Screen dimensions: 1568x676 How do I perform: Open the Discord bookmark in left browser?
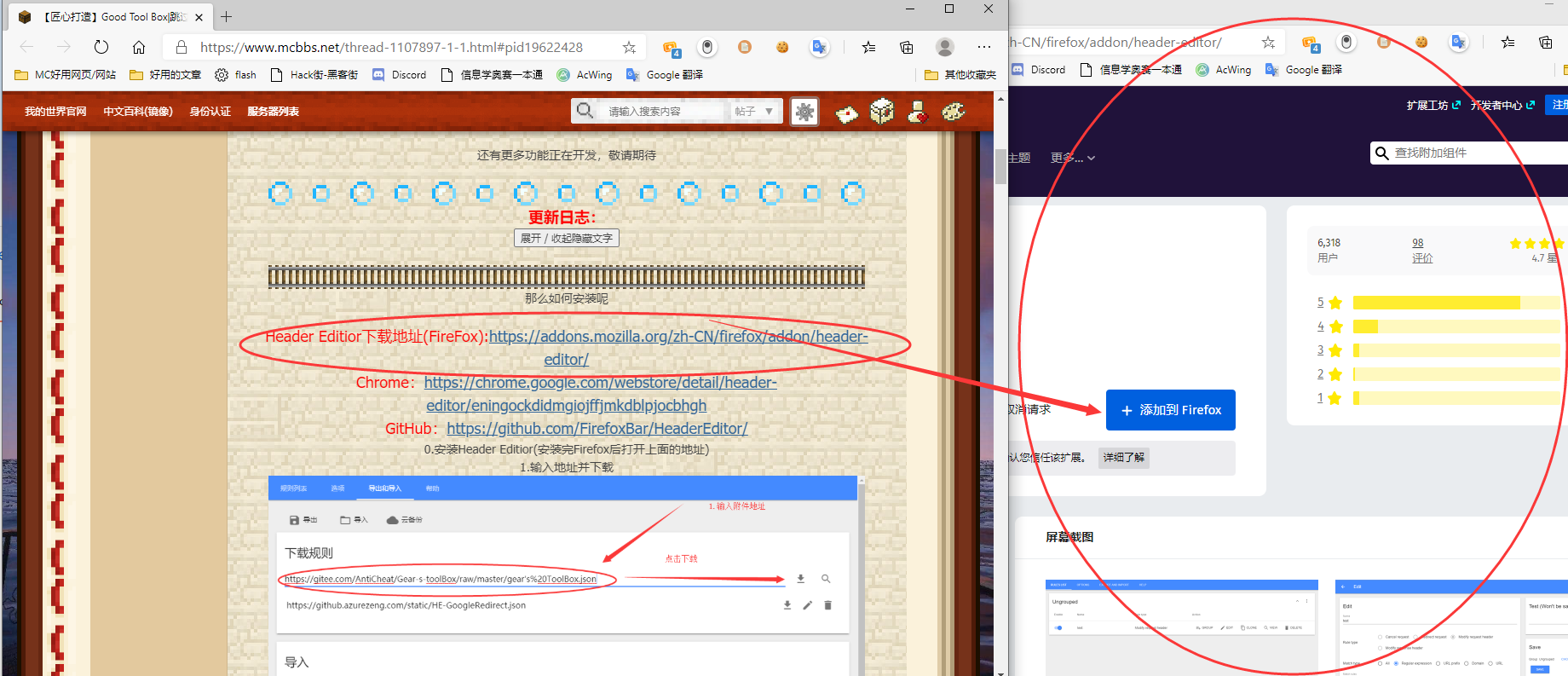[400, 75]
